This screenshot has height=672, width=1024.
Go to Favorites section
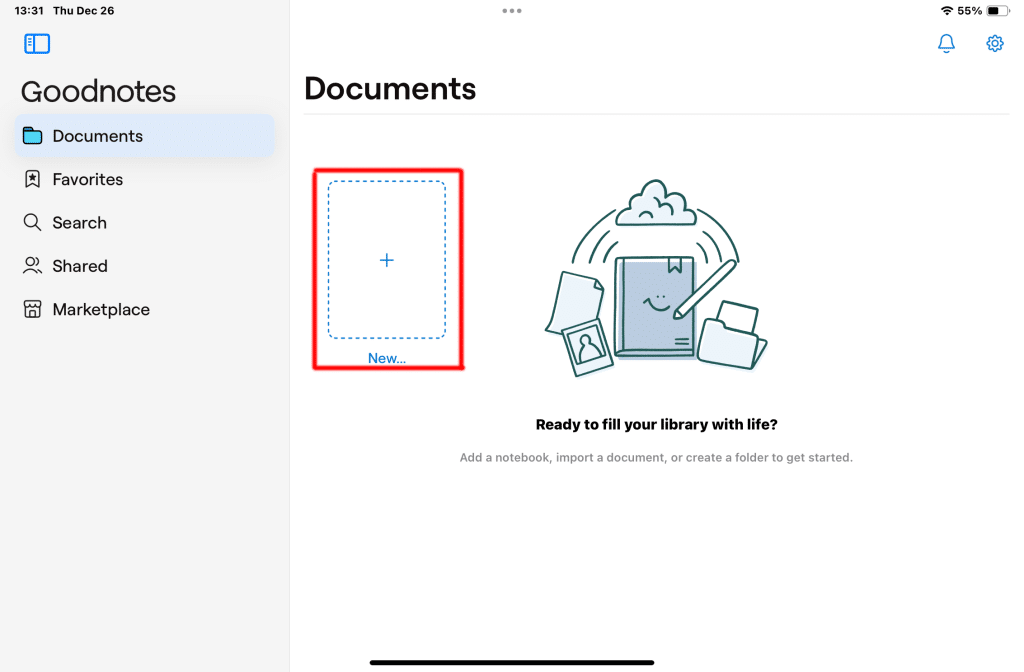144,179
